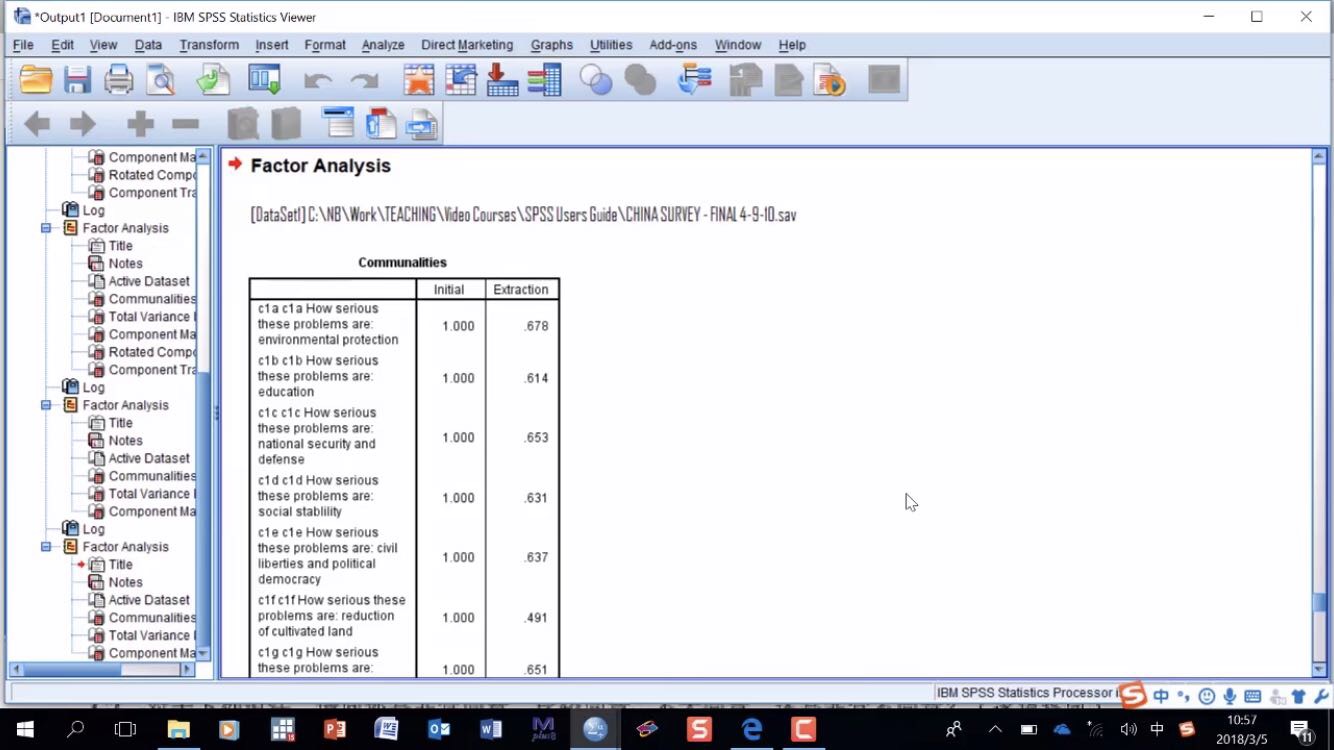This screenshot has width=1334, height=750.
Task: Open the Variables icon in the toolbar
Action: [x=544, y=80]
